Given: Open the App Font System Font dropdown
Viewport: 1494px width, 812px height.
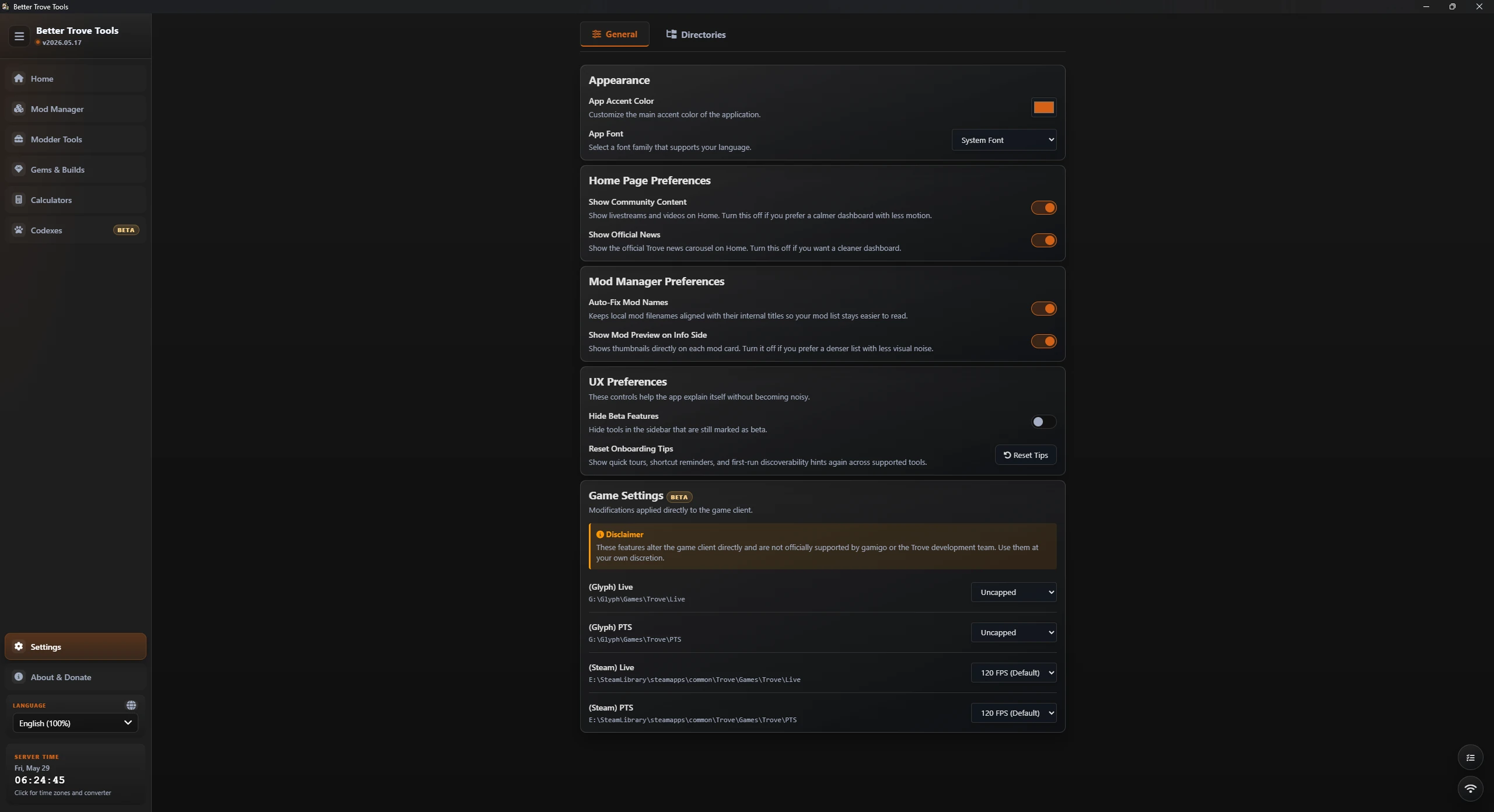Looking at the screenshot, I should [x=1004, y=140].
